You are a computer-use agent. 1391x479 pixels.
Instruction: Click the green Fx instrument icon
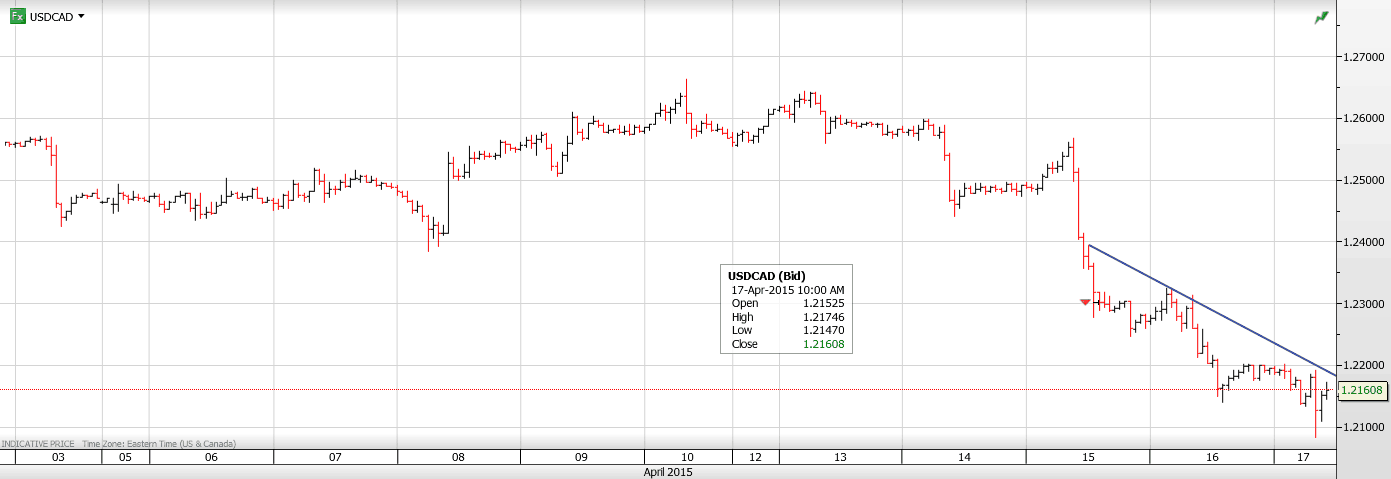click(17, 17)
